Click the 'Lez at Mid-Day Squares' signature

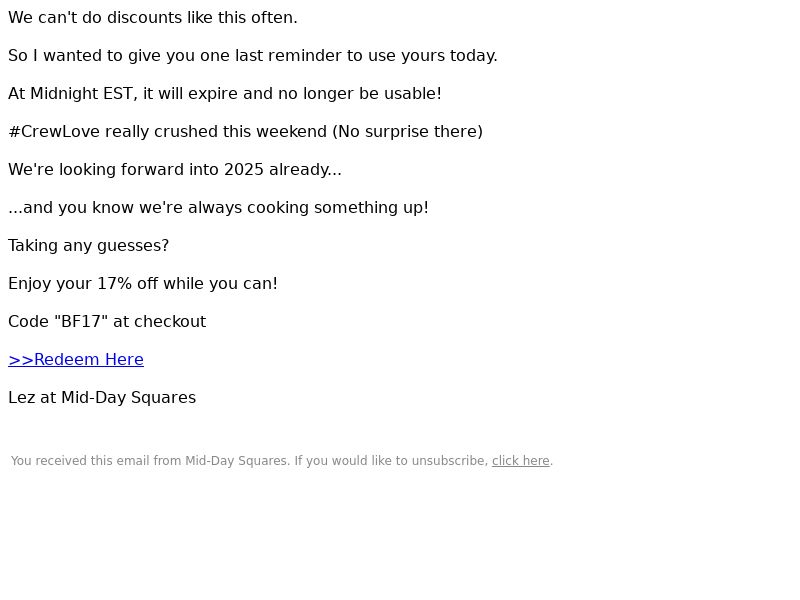[102, 398]
